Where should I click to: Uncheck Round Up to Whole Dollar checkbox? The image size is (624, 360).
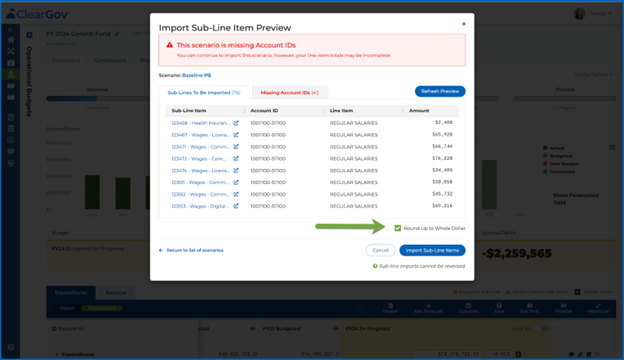tap(398, 228)
